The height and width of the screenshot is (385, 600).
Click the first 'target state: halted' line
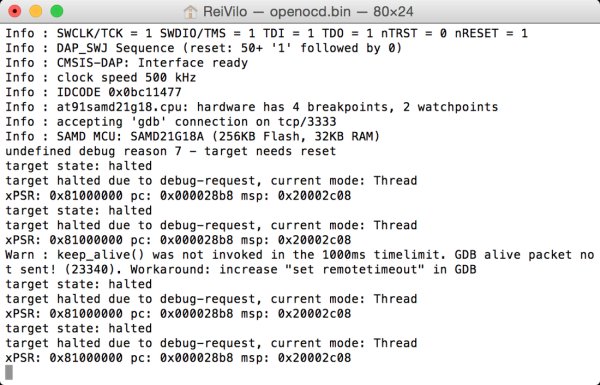(78, 166)
